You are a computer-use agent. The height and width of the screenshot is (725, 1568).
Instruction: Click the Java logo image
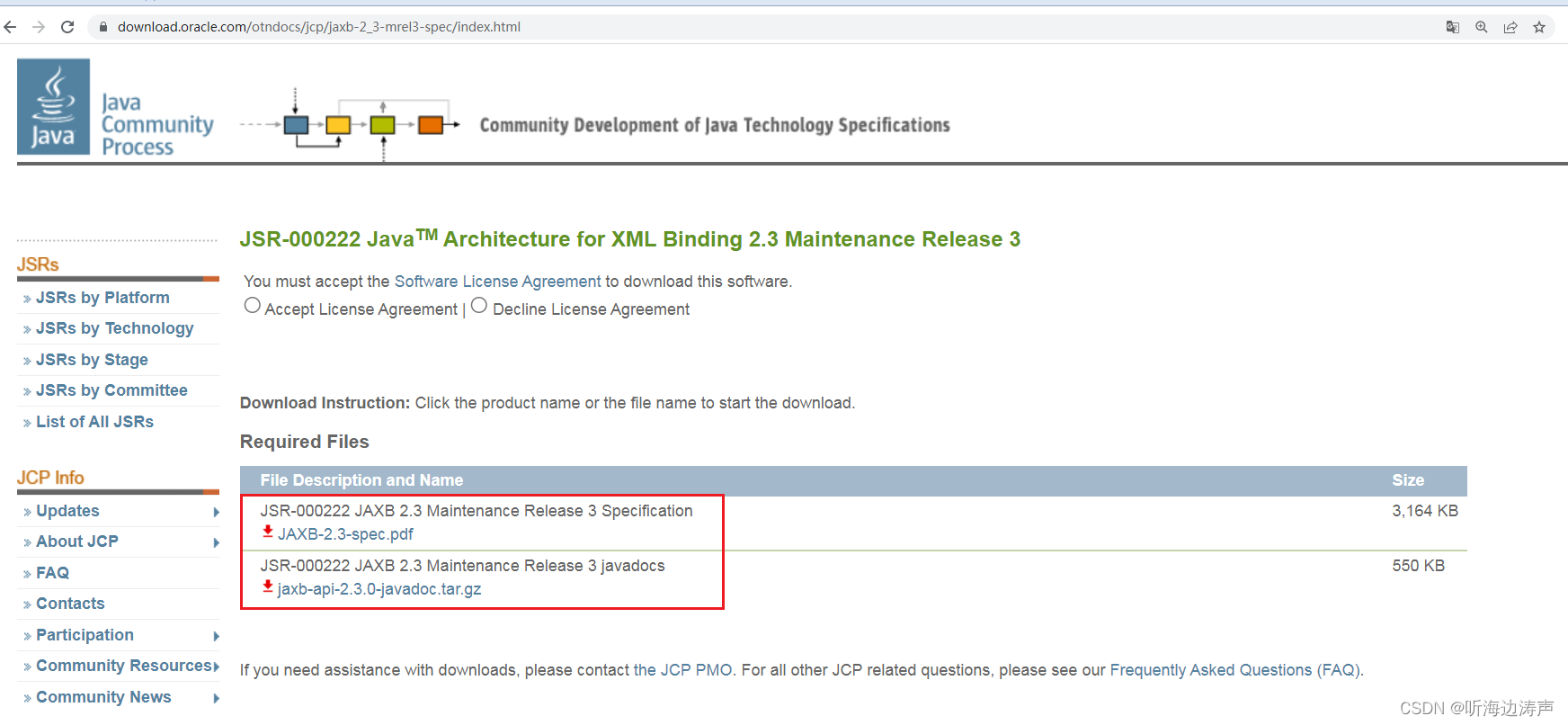tap(54, 107)
